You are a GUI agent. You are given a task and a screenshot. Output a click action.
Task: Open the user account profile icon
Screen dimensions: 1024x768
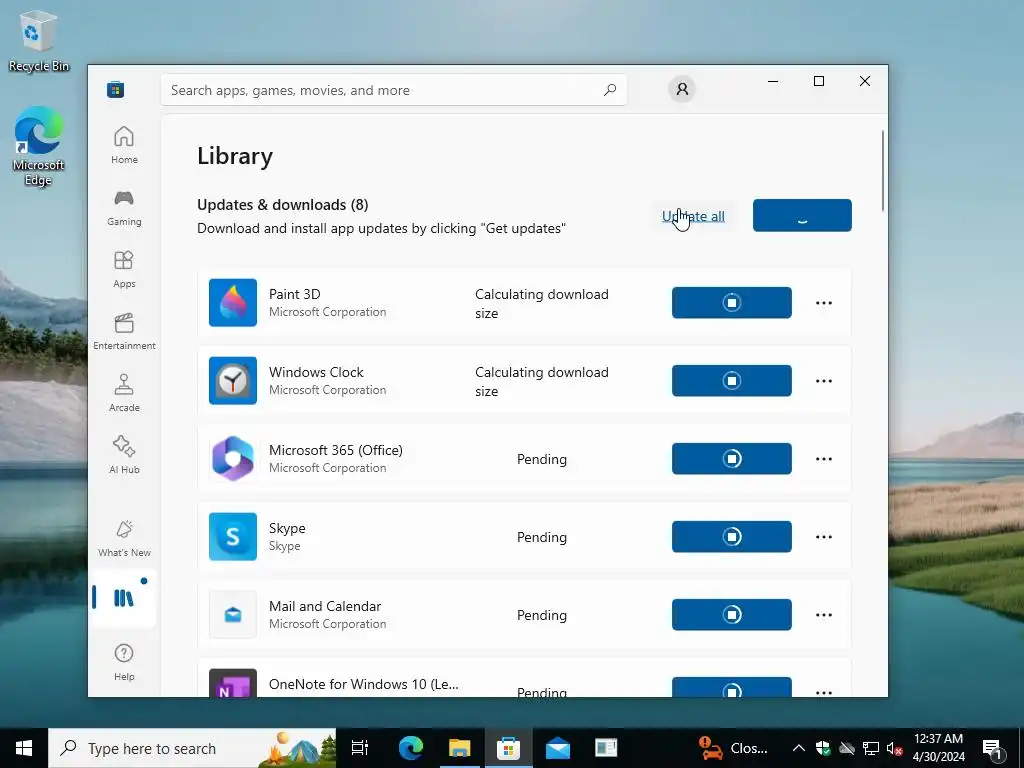(682, 89)
